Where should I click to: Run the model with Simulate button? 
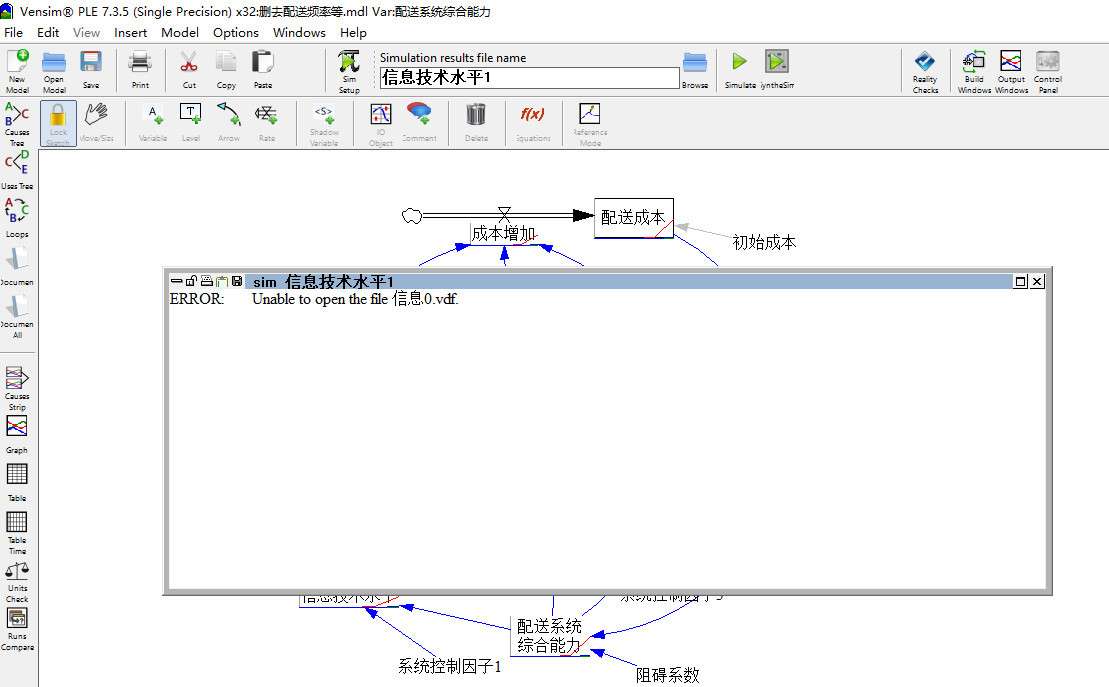[x=740, y=69]
